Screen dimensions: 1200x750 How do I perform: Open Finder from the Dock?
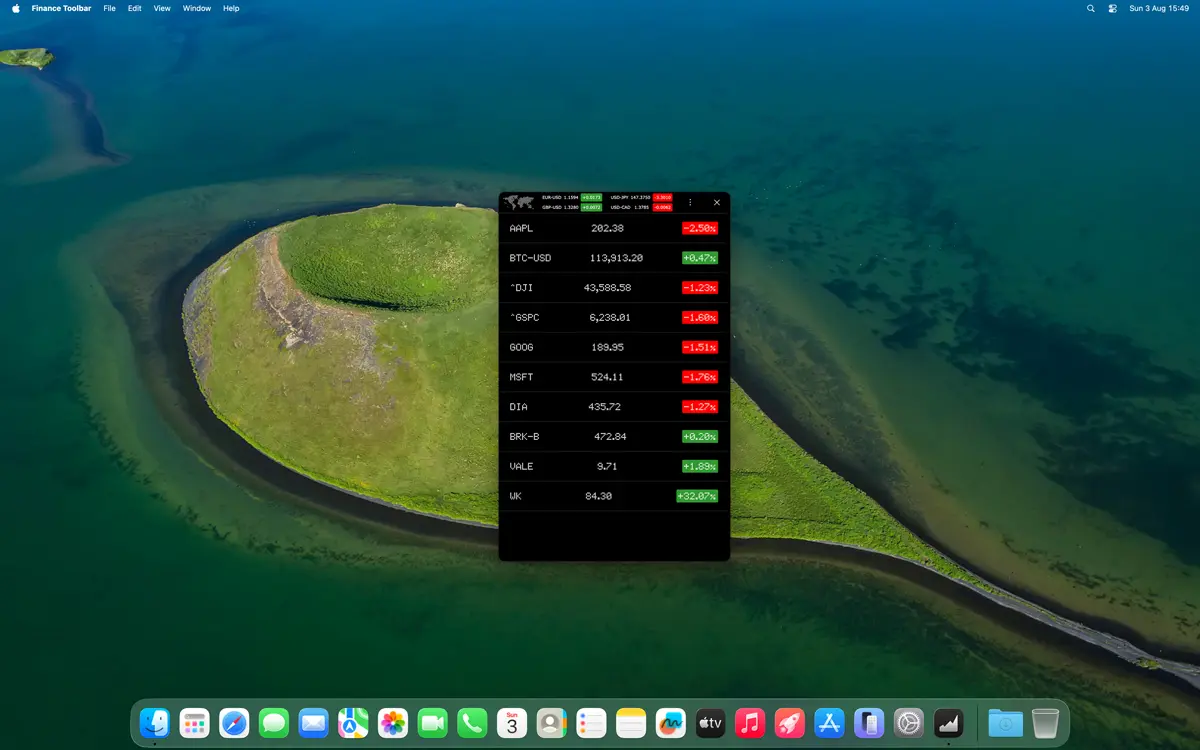pos(155,722)
